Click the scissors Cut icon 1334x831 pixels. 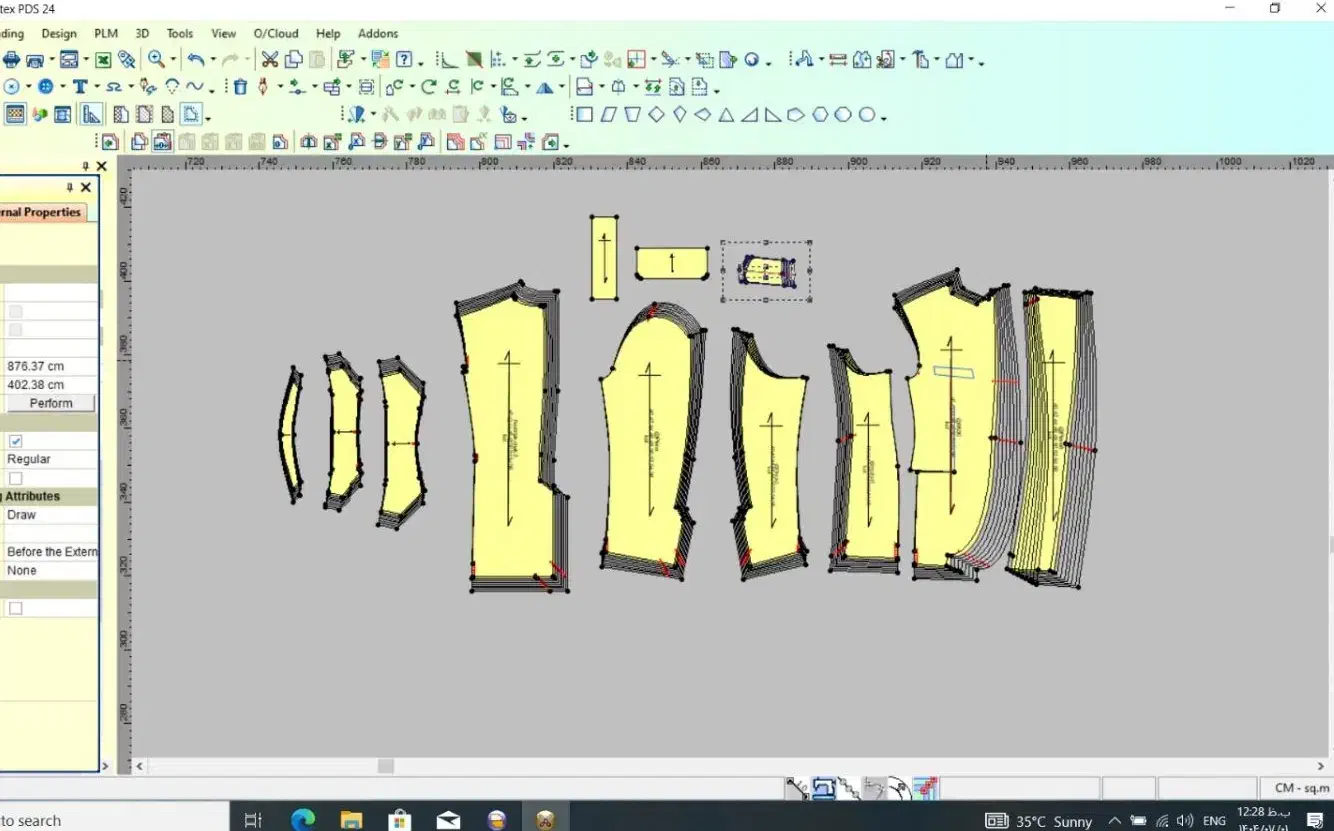point(270,60)
